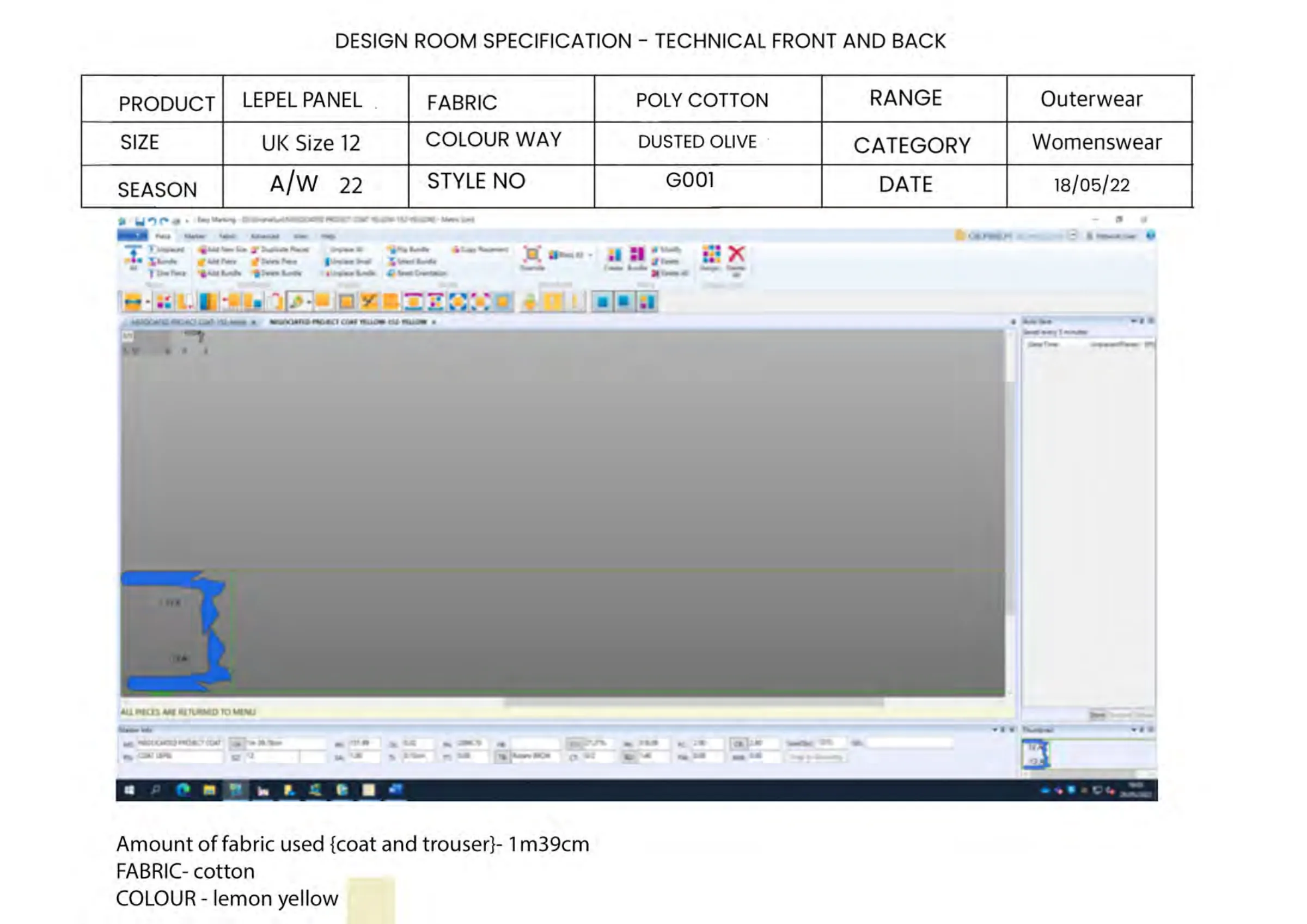Image resolution: width=1307 pixels, height=924 pixels.
Task: Click the Add New Size command
Action: coord(223,249)
